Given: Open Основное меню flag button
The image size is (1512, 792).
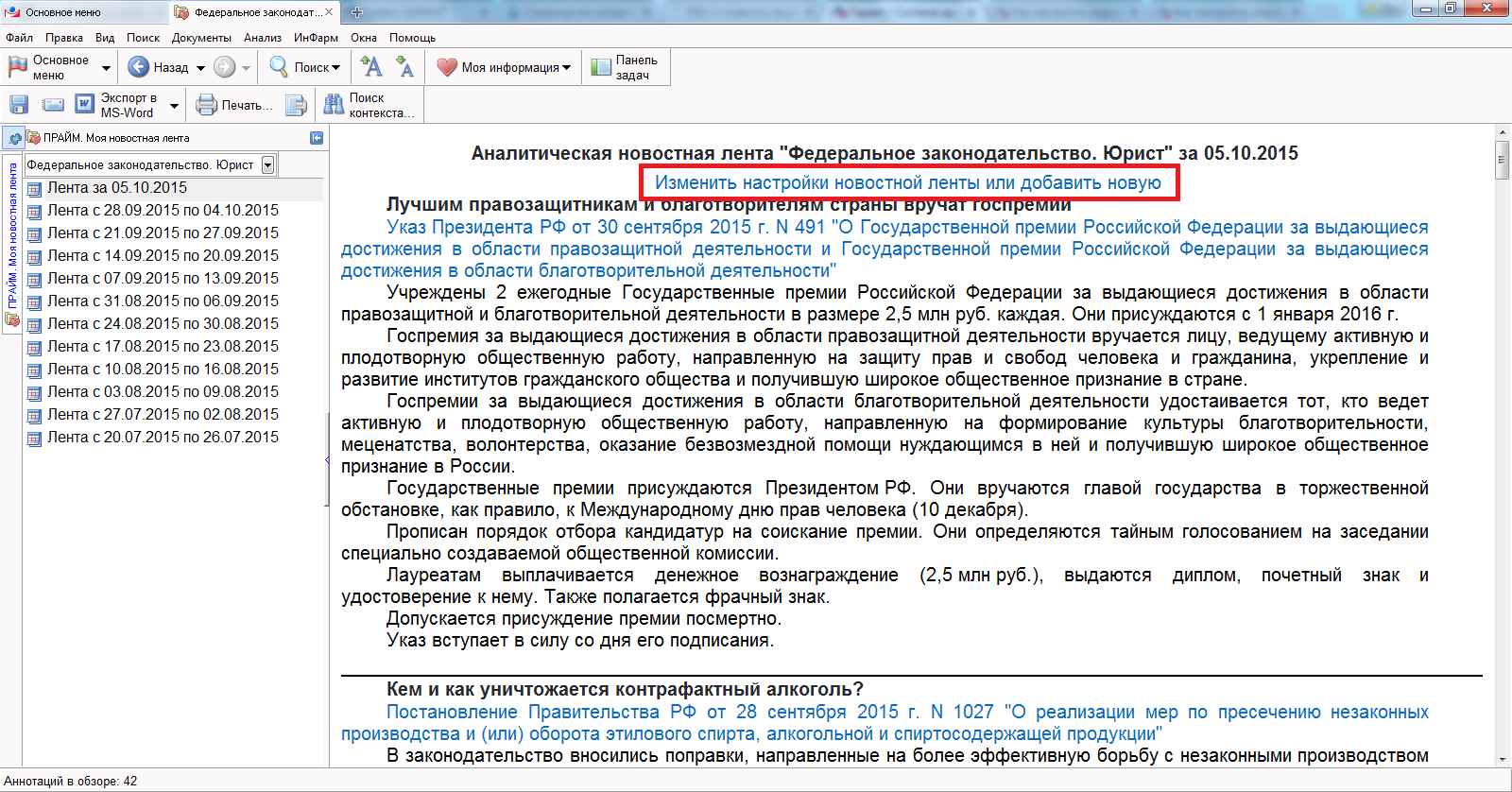Looking at the screenshot, I should click(49, 67).
